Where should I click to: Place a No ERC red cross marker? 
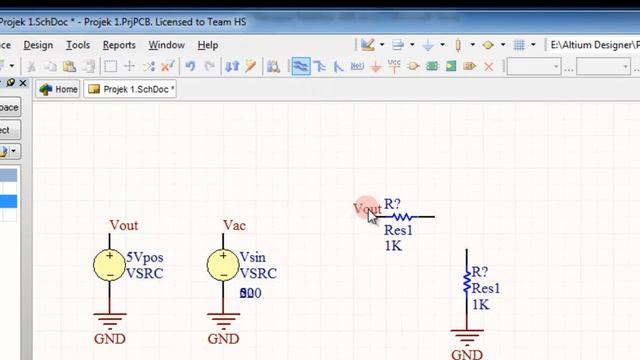click(489, 67)
